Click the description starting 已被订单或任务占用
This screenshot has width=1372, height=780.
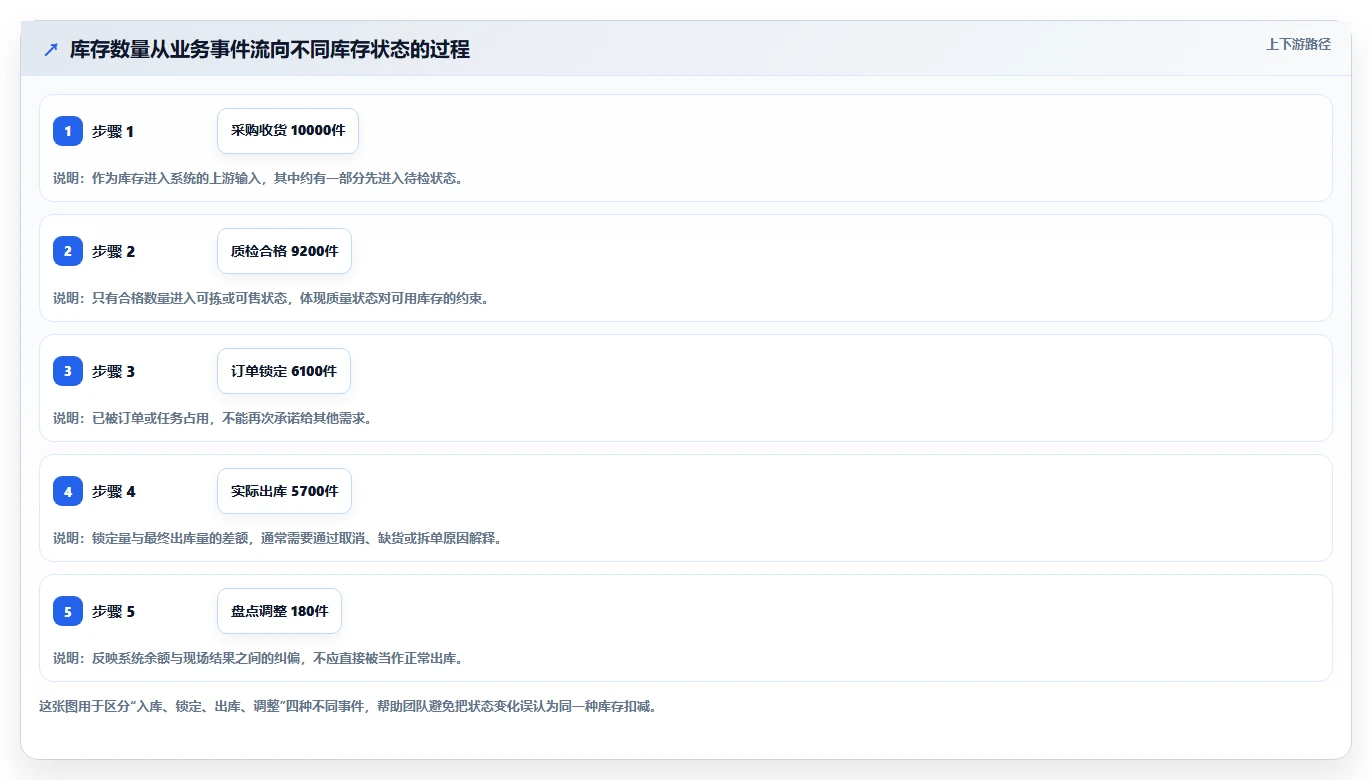point(212,418)
